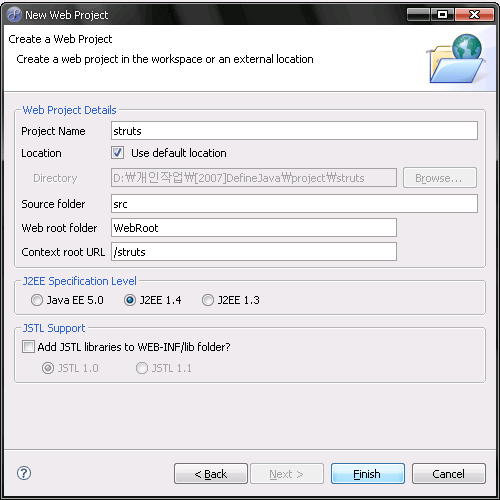The width and height of the screenshot is (500, 500).
Task: Click the 'Location' label text
Action: [x=41, y=153]
